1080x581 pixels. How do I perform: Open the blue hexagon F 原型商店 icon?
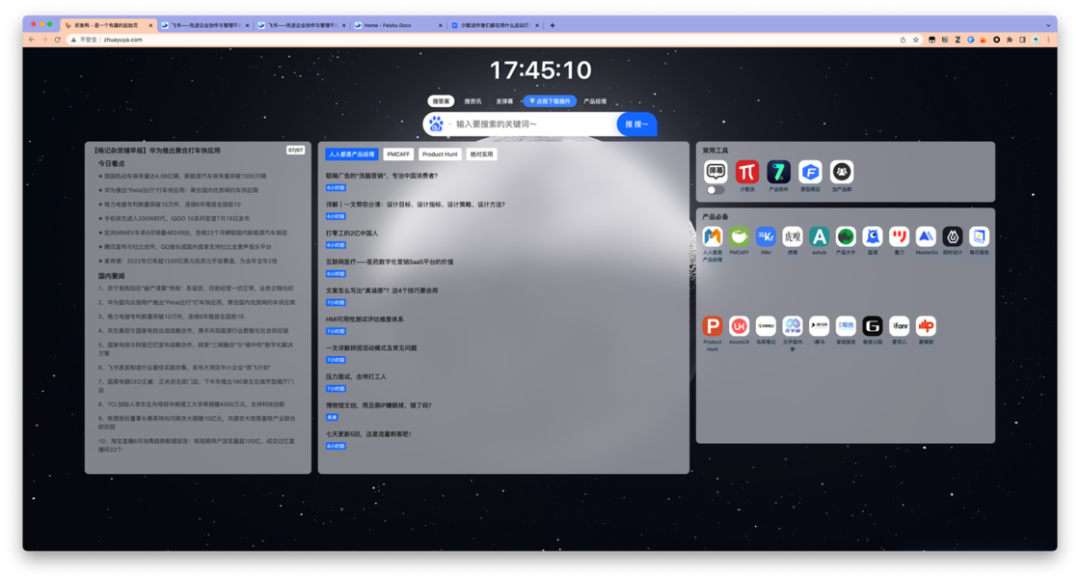pos(810,171)
